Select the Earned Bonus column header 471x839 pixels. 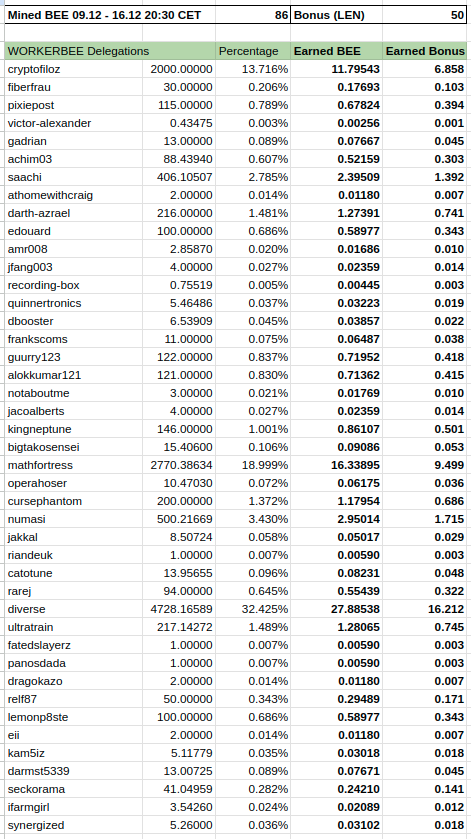pyautogui.click(x=425, y=51)
